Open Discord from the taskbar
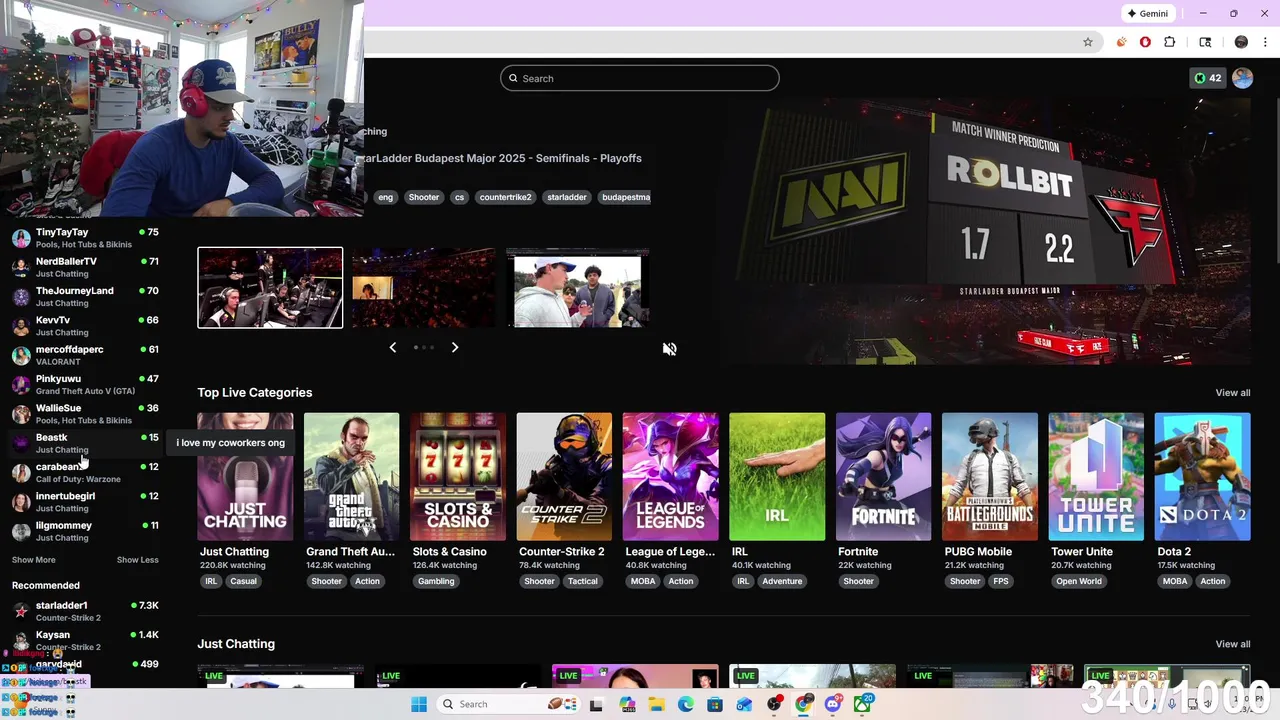Image resolution: width=1280 pixels, height=720 pixels. 833,704
